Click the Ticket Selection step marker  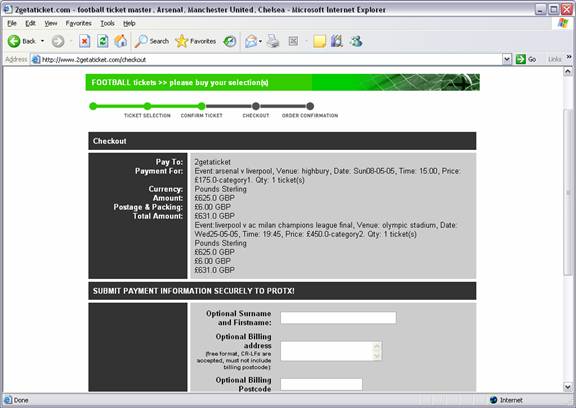[147, 106]
